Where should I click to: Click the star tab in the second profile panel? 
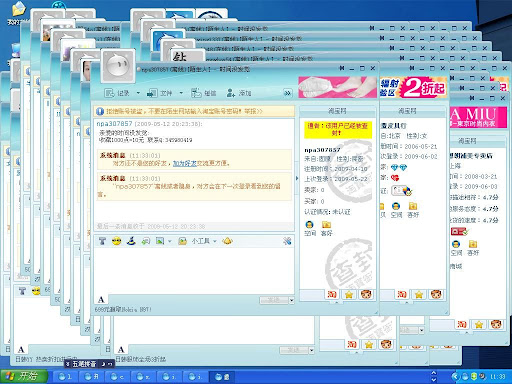pos(419,294)
